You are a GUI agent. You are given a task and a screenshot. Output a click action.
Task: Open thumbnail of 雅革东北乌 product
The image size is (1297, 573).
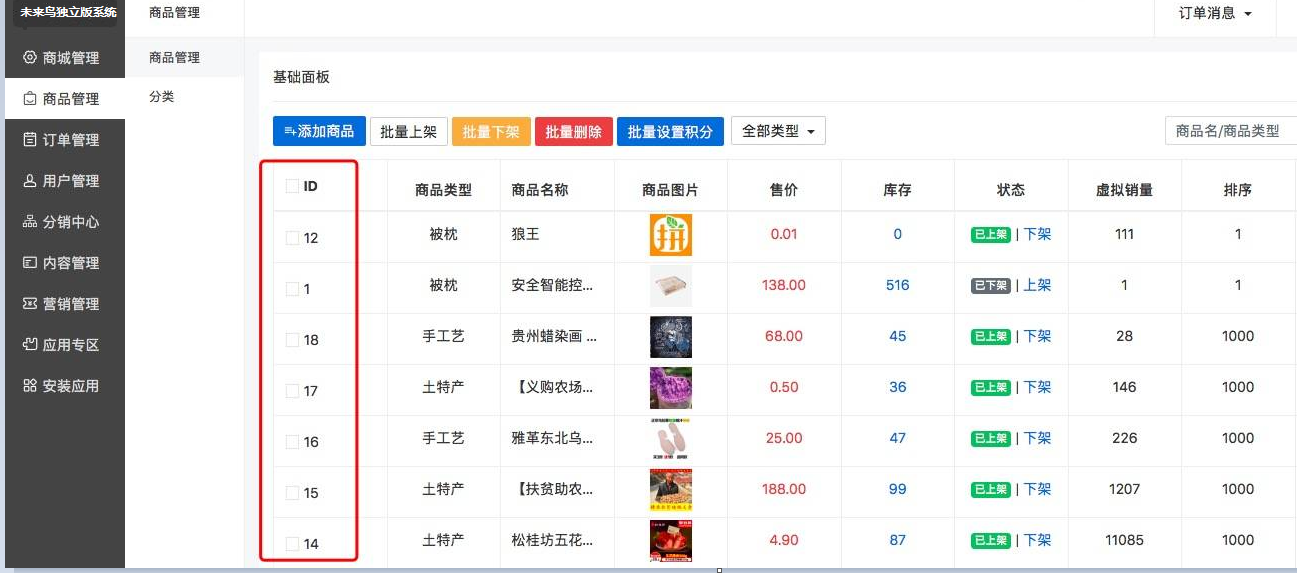click(671, 439)
